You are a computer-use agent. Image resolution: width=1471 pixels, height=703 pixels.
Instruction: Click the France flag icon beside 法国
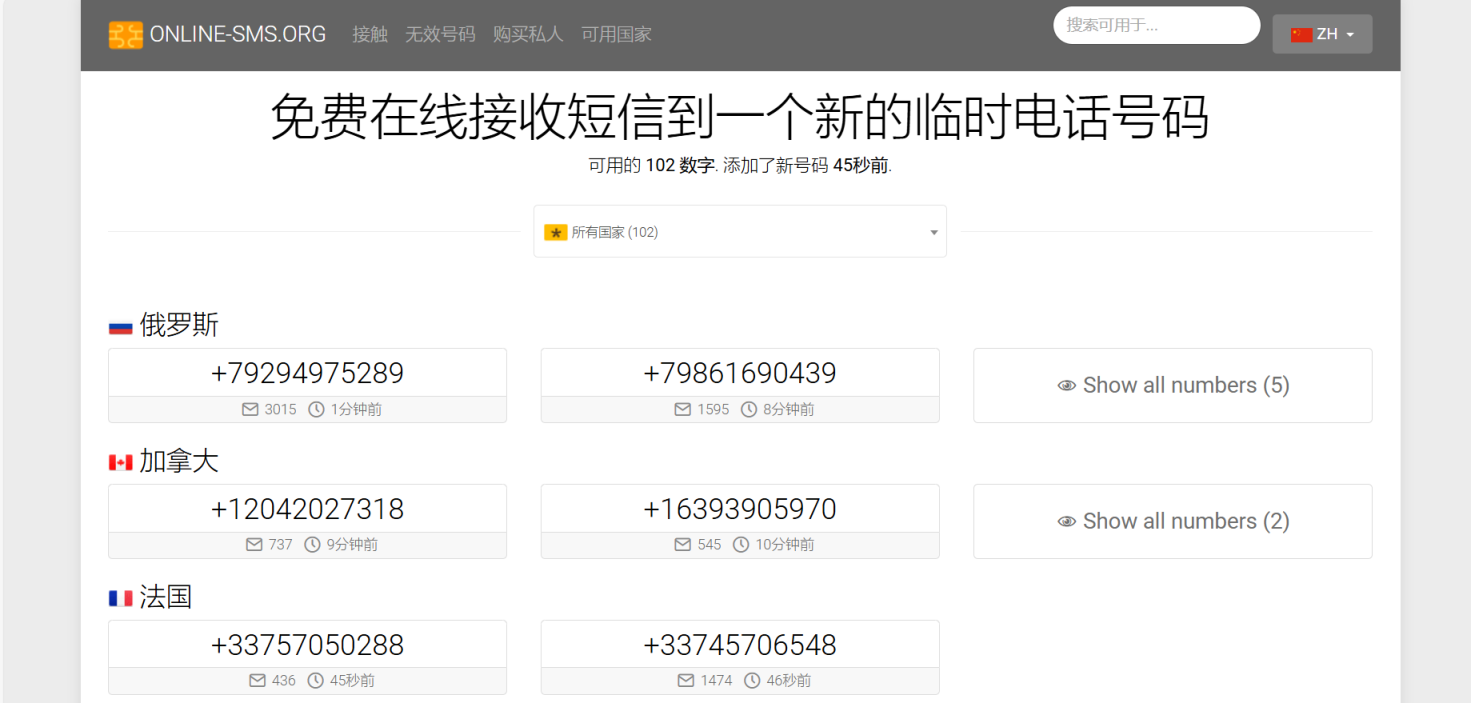pyautogui.click(x=119, y=597)
